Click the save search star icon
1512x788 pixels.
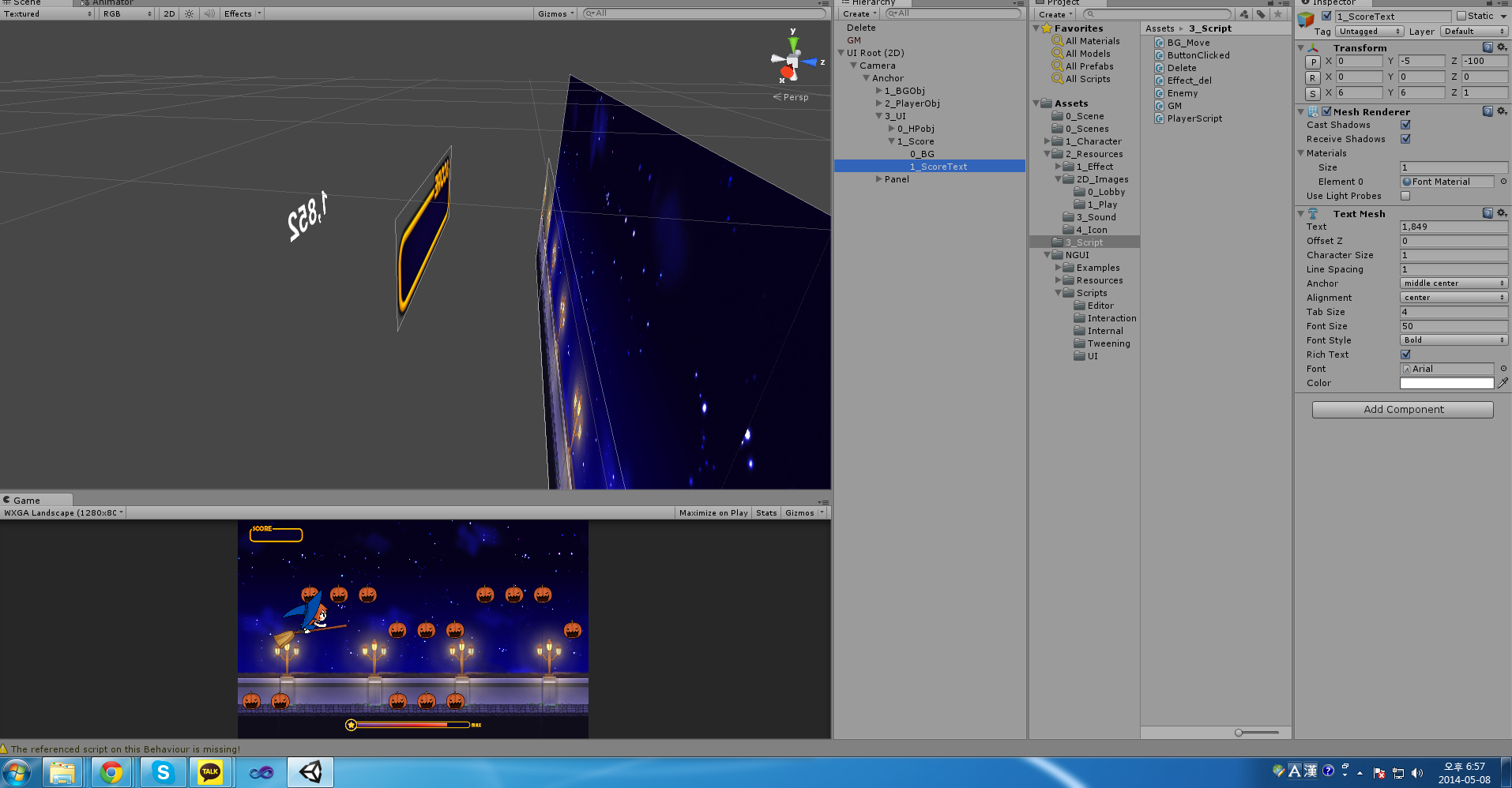coord(1277,14)
